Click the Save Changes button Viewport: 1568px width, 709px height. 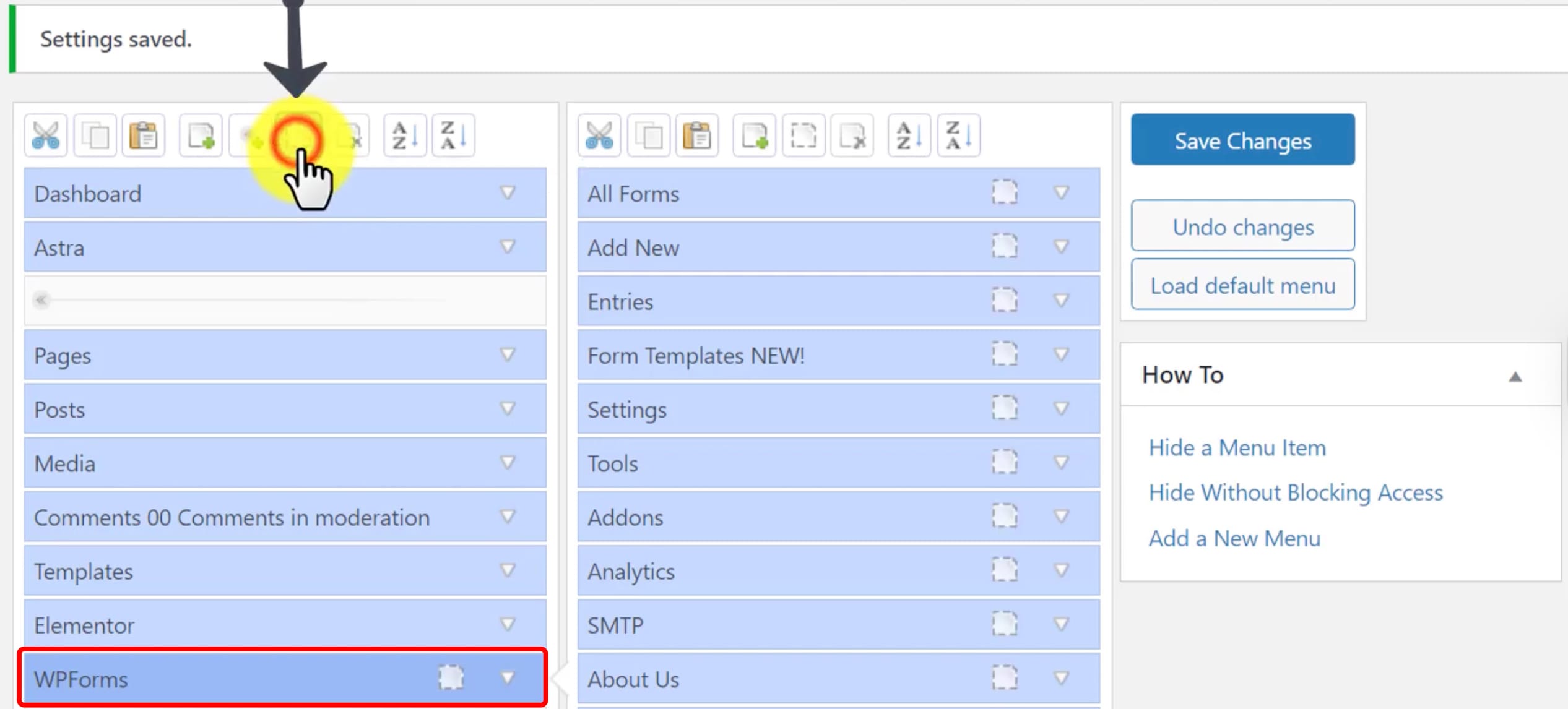point(1242,140)
